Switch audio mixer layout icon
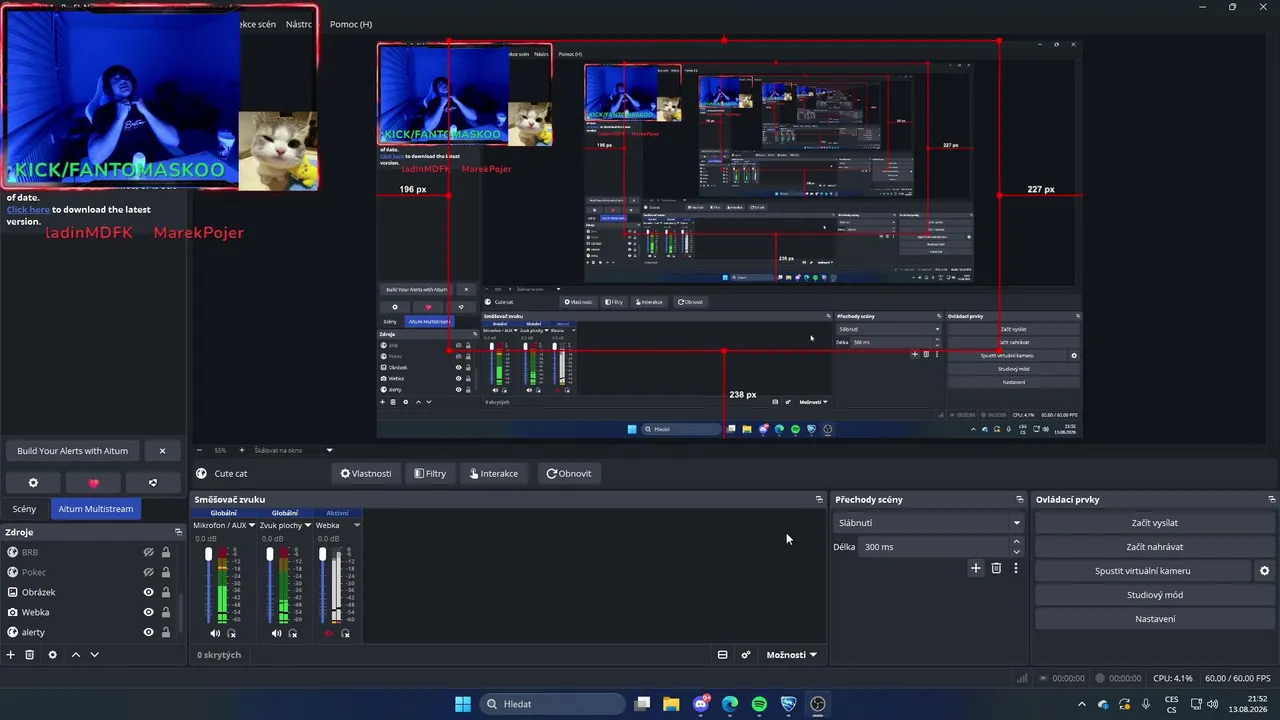Image resolution: width=1280 pixels, height=720 pixels. coord(723,655)
